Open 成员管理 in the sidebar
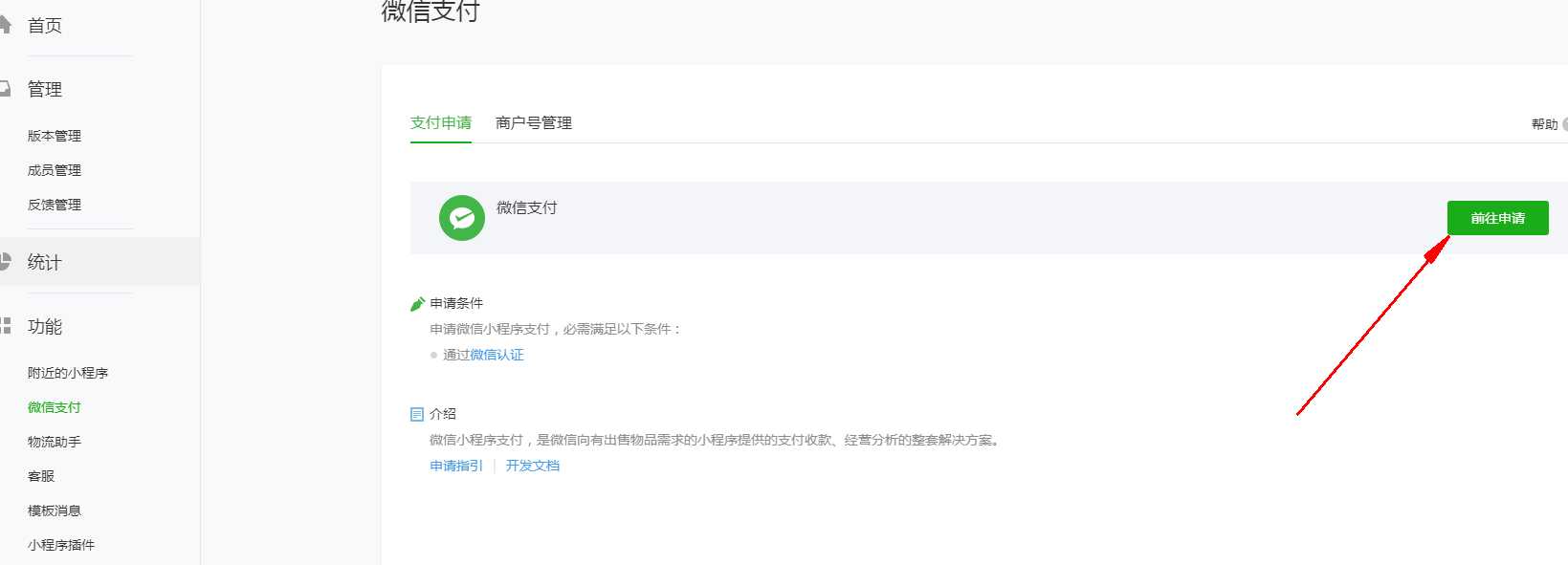1568x565 pixels. tap(55, 170)
